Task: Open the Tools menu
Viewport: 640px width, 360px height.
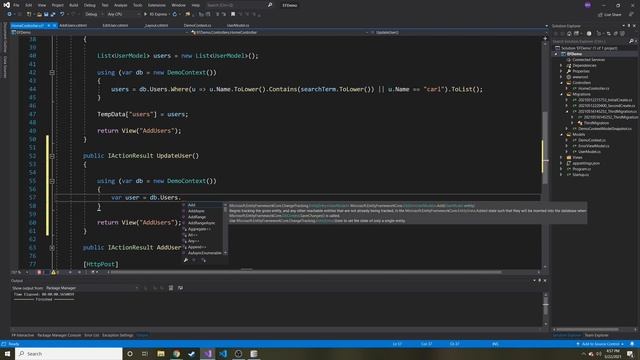Action: point(138,5)
